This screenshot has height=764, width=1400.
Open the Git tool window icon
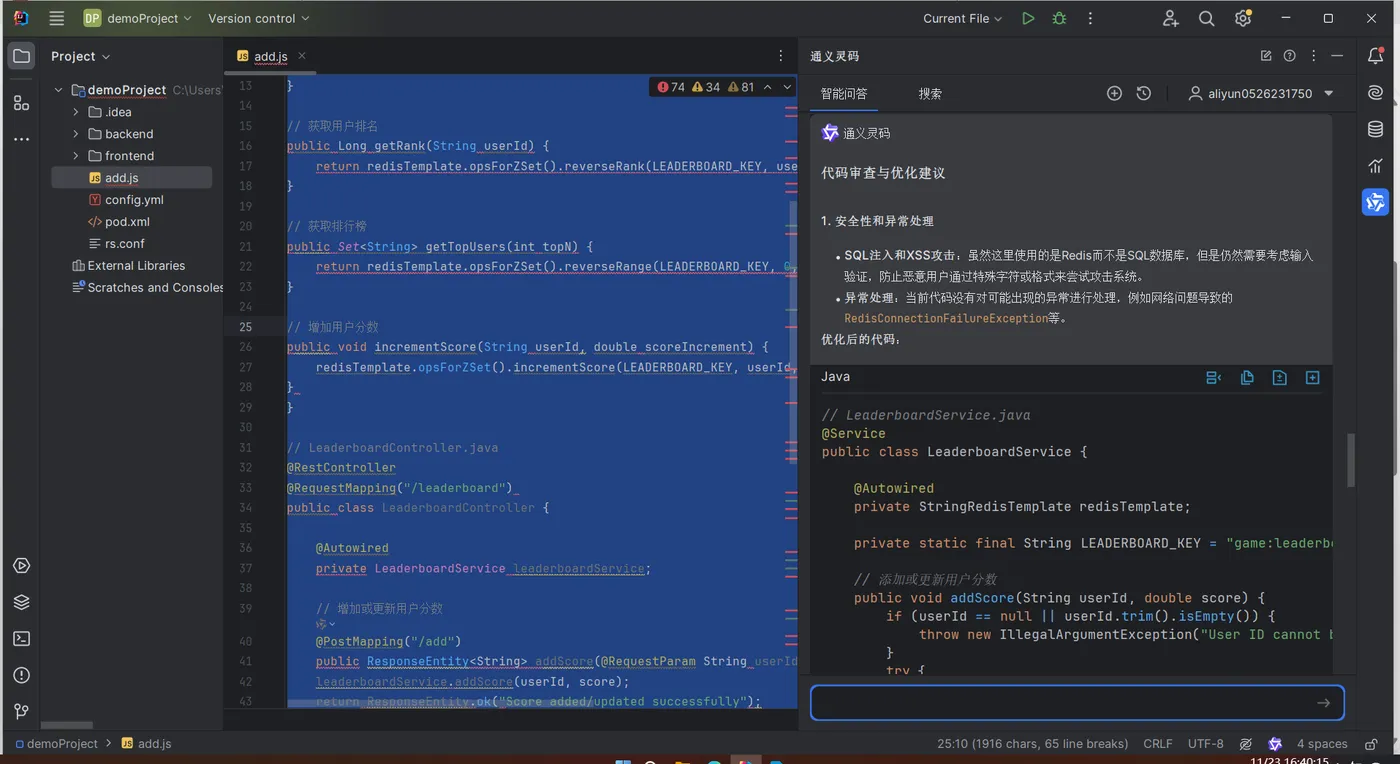pos(21,711)
